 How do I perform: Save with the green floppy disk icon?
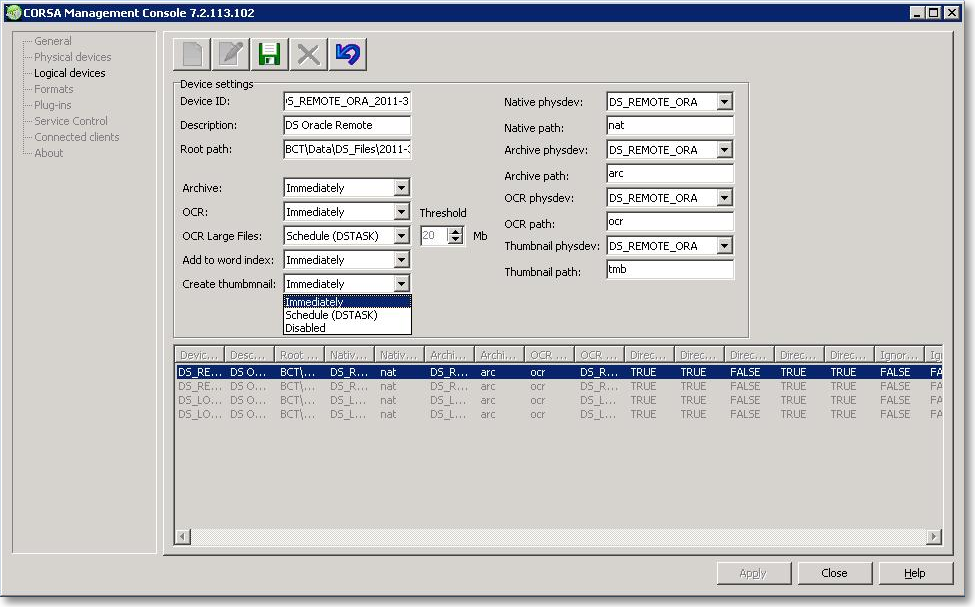(269, 54)
